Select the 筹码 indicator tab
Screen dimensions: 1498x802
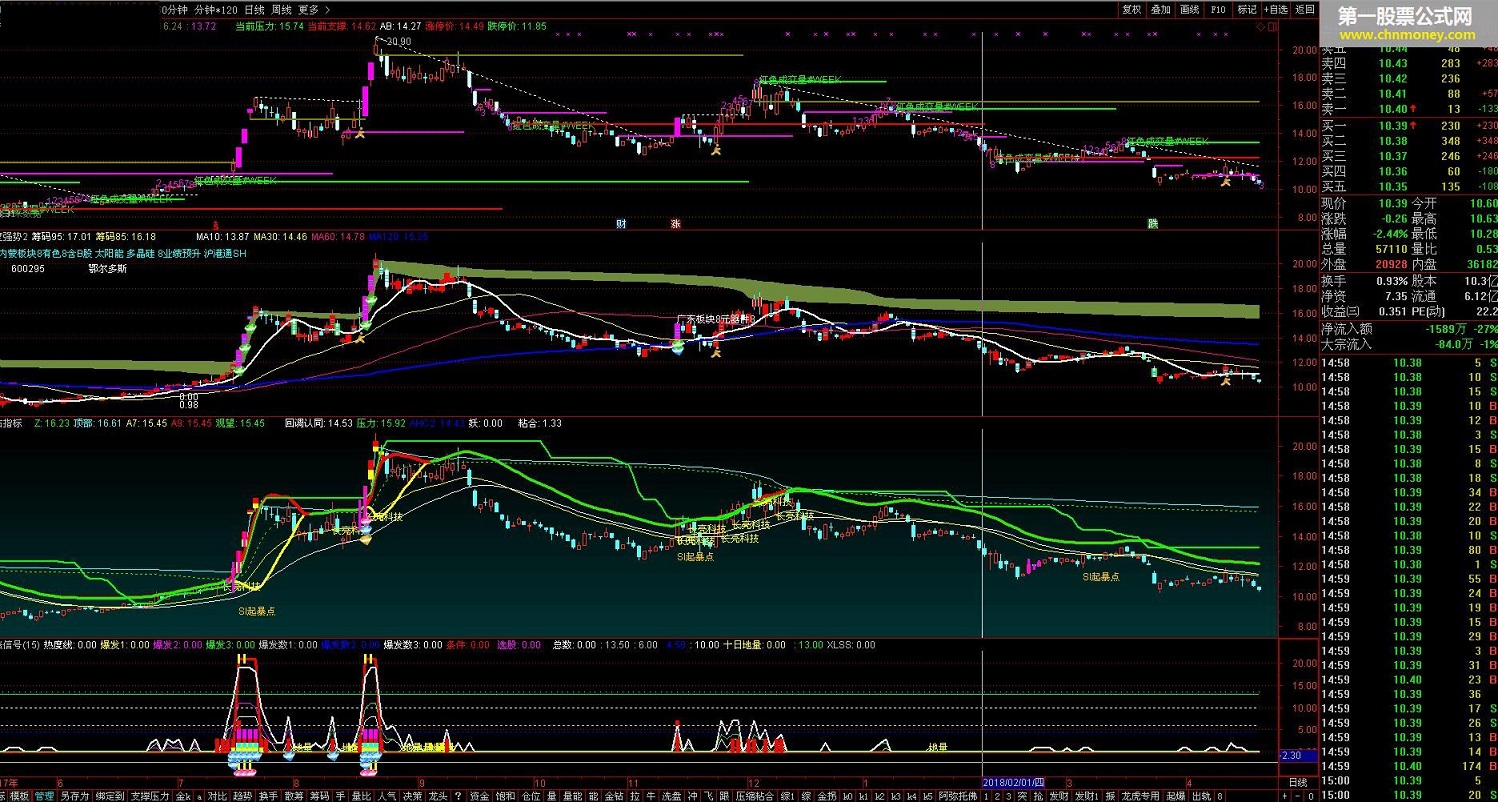(x=320, y=796)
